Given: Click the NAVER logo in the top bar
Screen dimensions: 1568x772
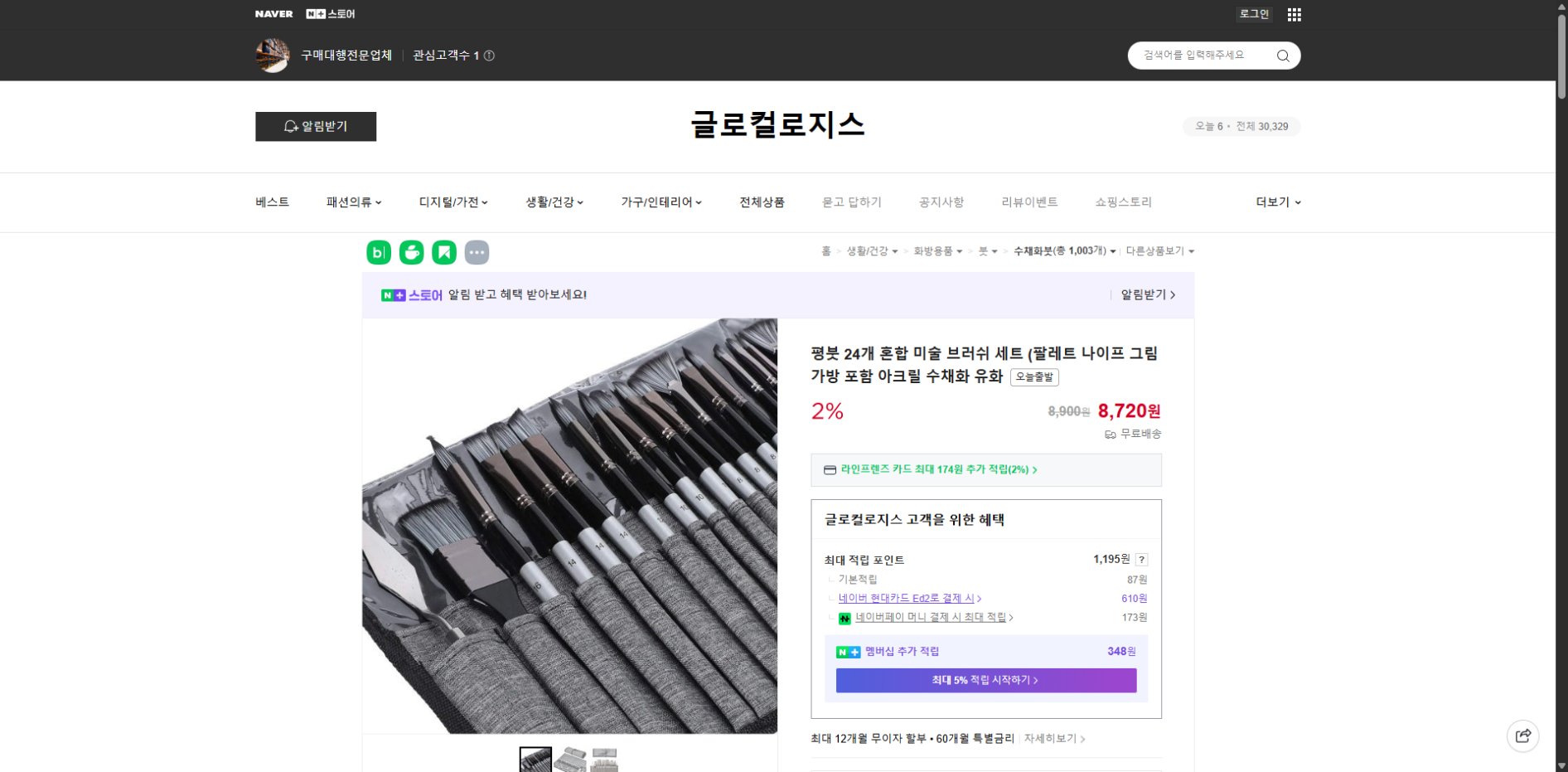Looking at the screenshot, I should (273, 13).
